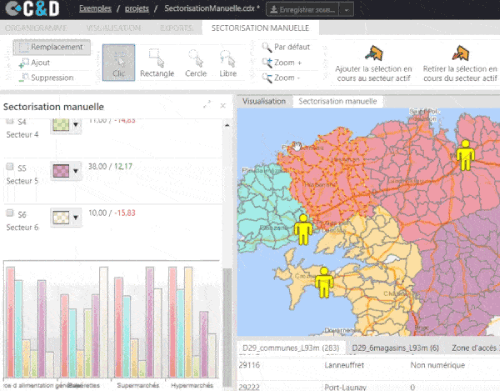Switch to the Visualisation map tab

tap(264, 101)
